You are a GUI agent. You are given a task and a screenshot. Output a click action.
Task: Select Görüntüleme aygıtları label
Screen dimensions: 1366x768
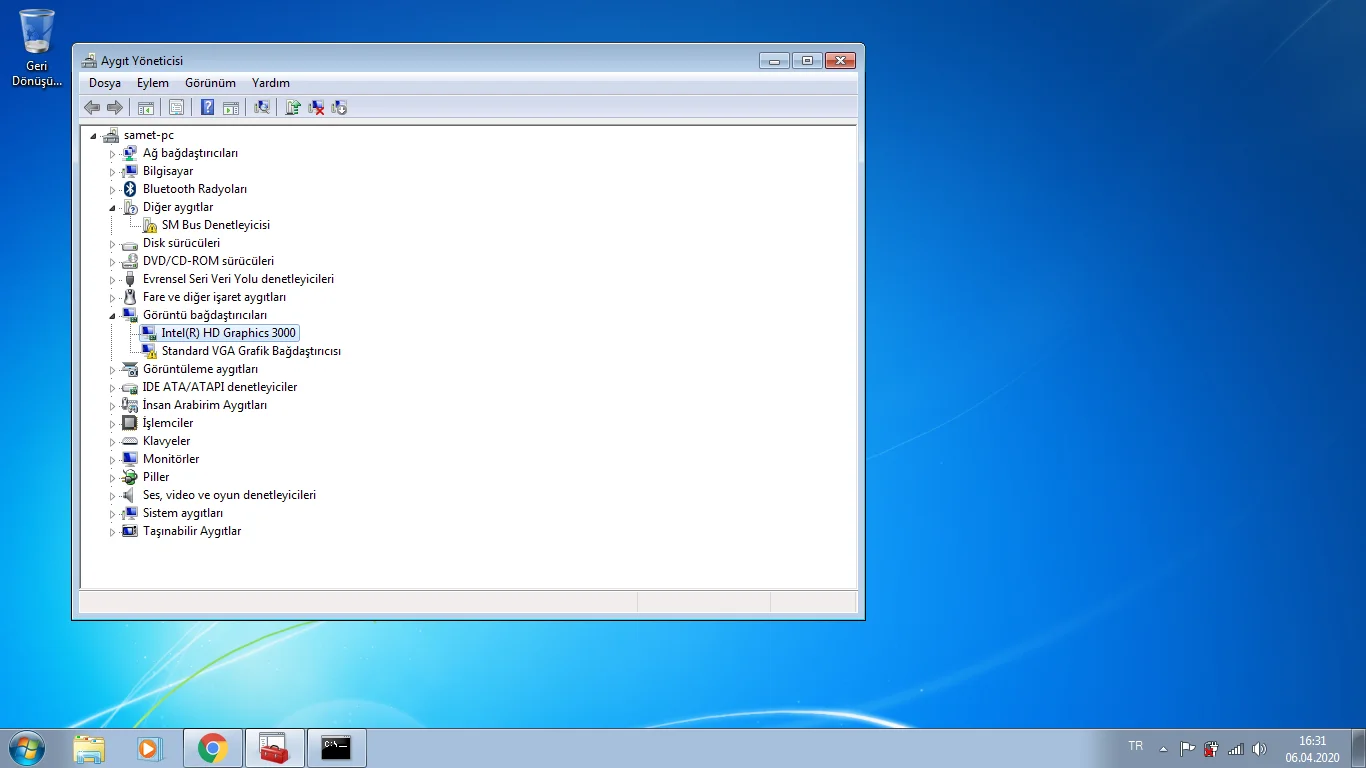[x=200, y=369]
